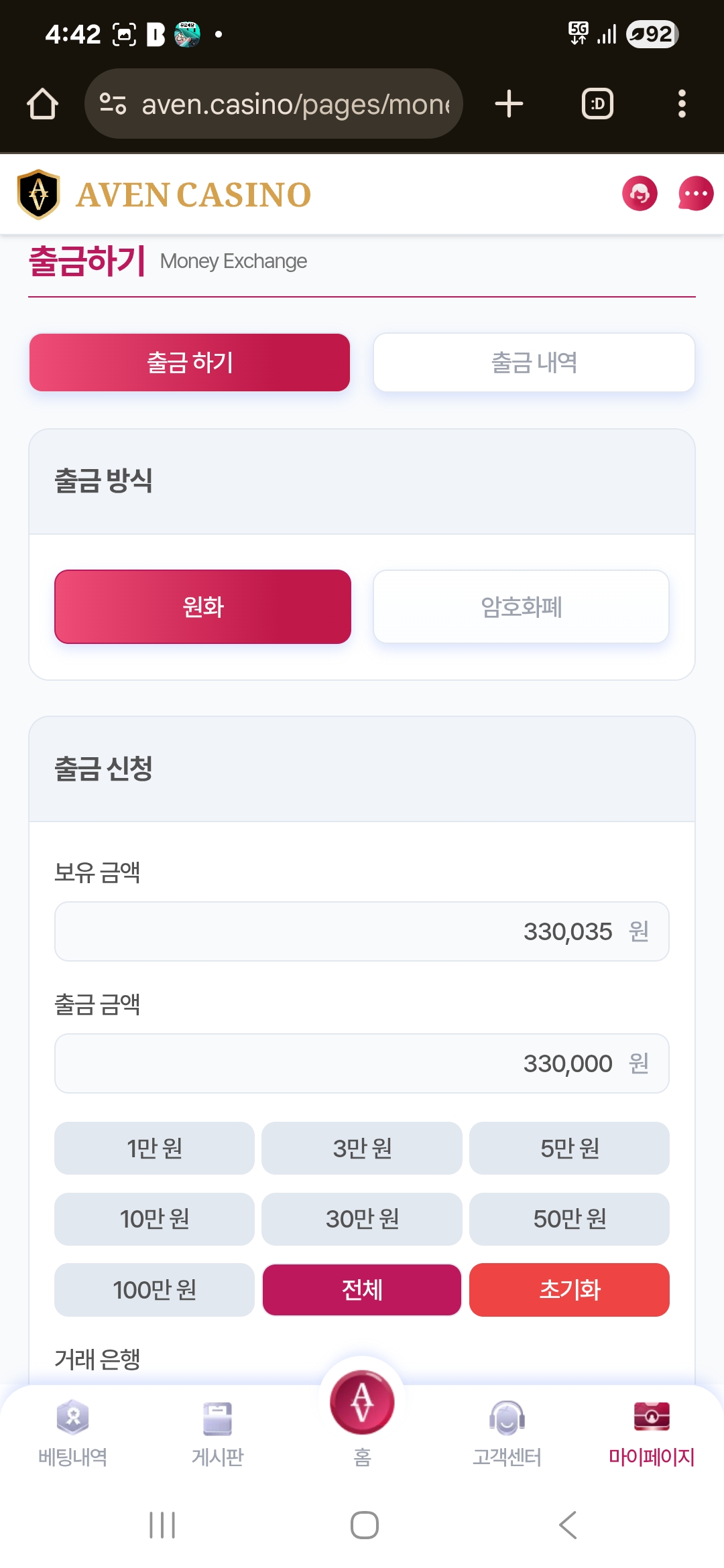Tap the center home emblem icon
Viewport: 724px width, 1568px height.
pyautogui.click(x=362, y=1402)
